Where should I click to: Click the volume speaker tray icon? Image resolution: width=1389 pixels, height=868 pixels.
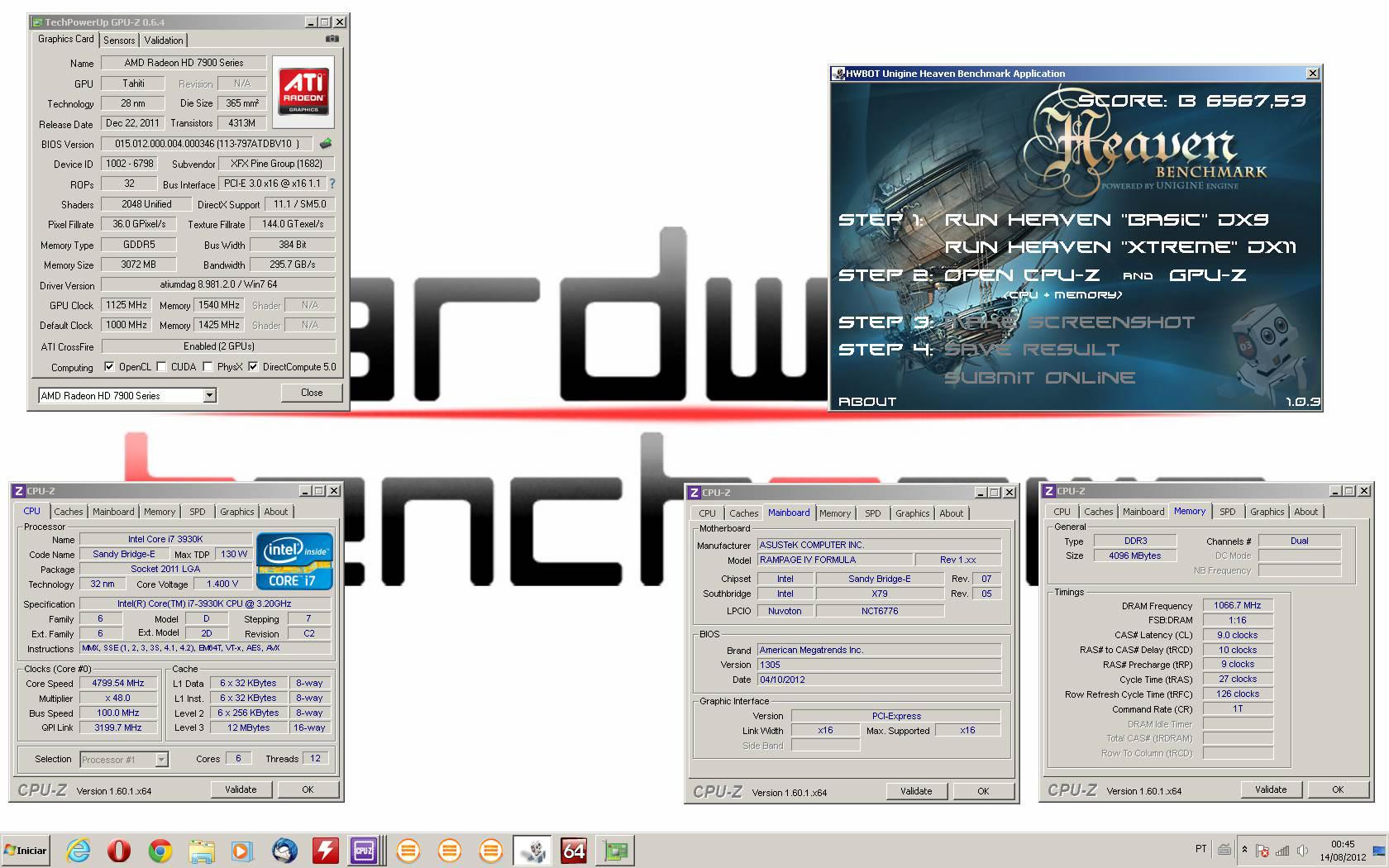pos(1302,850)
